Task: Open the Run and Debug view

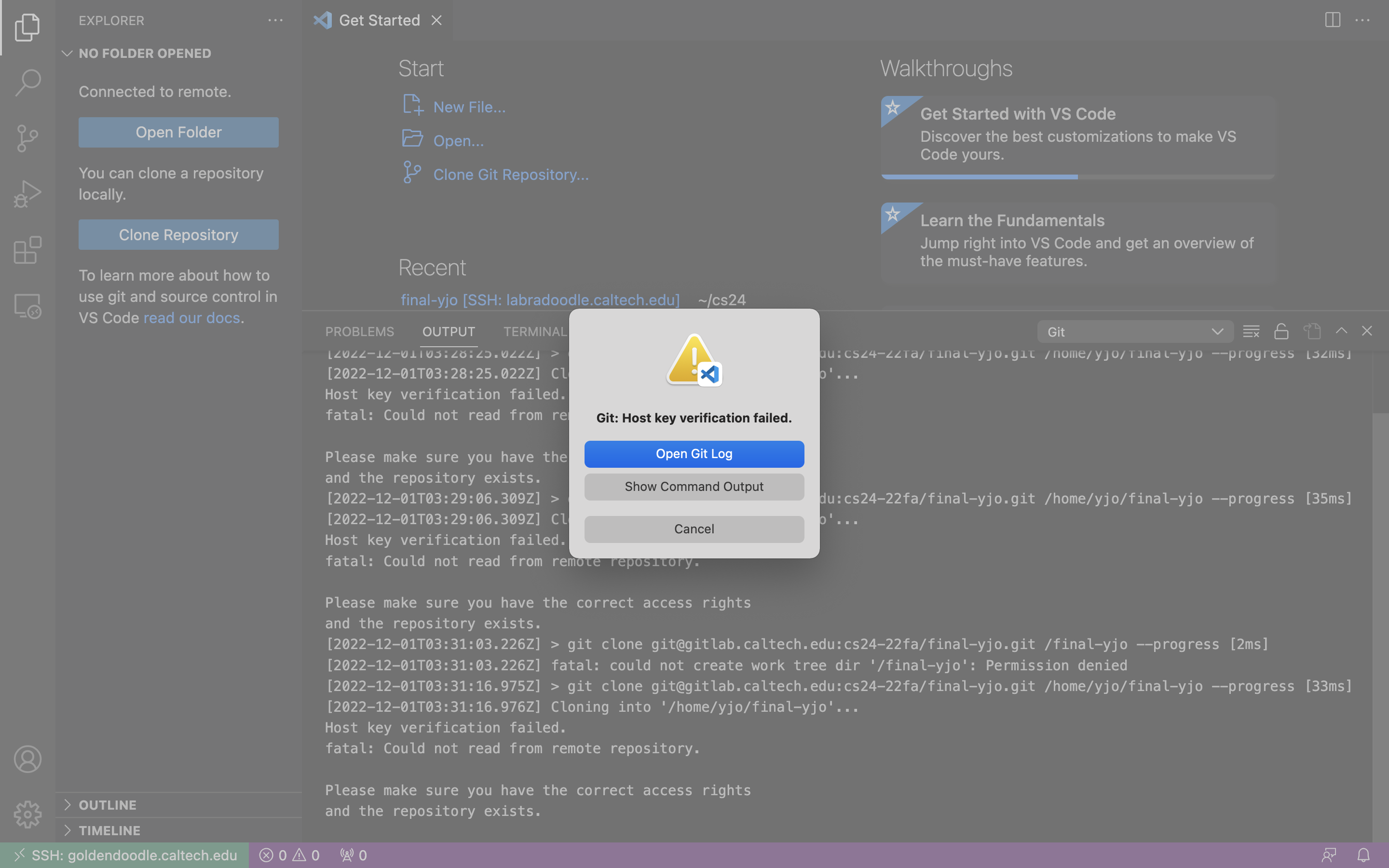Action: 27,194
